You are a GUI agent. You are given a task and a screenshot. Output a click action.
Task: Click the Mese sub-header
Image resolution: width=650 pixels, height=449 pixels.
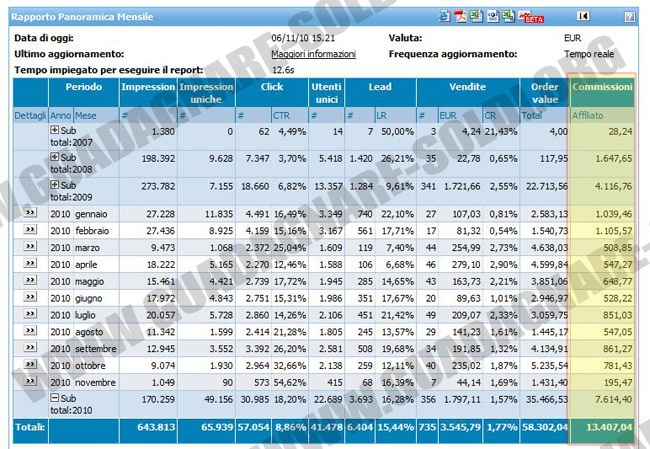pyautogui.click(x=85, y=116)
